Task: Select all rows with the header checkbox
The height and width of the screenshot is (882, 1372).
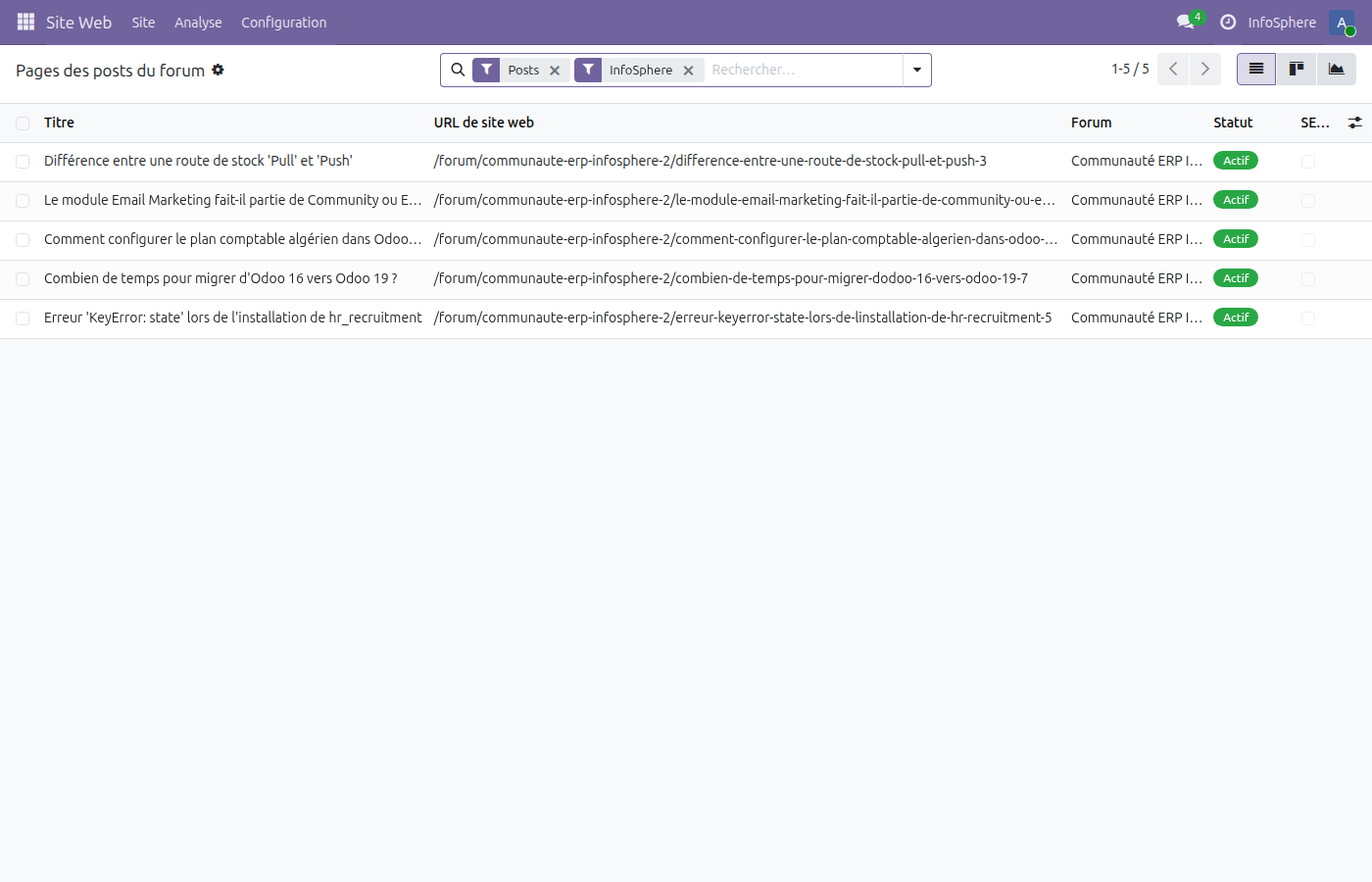Action: coord(22,122)
